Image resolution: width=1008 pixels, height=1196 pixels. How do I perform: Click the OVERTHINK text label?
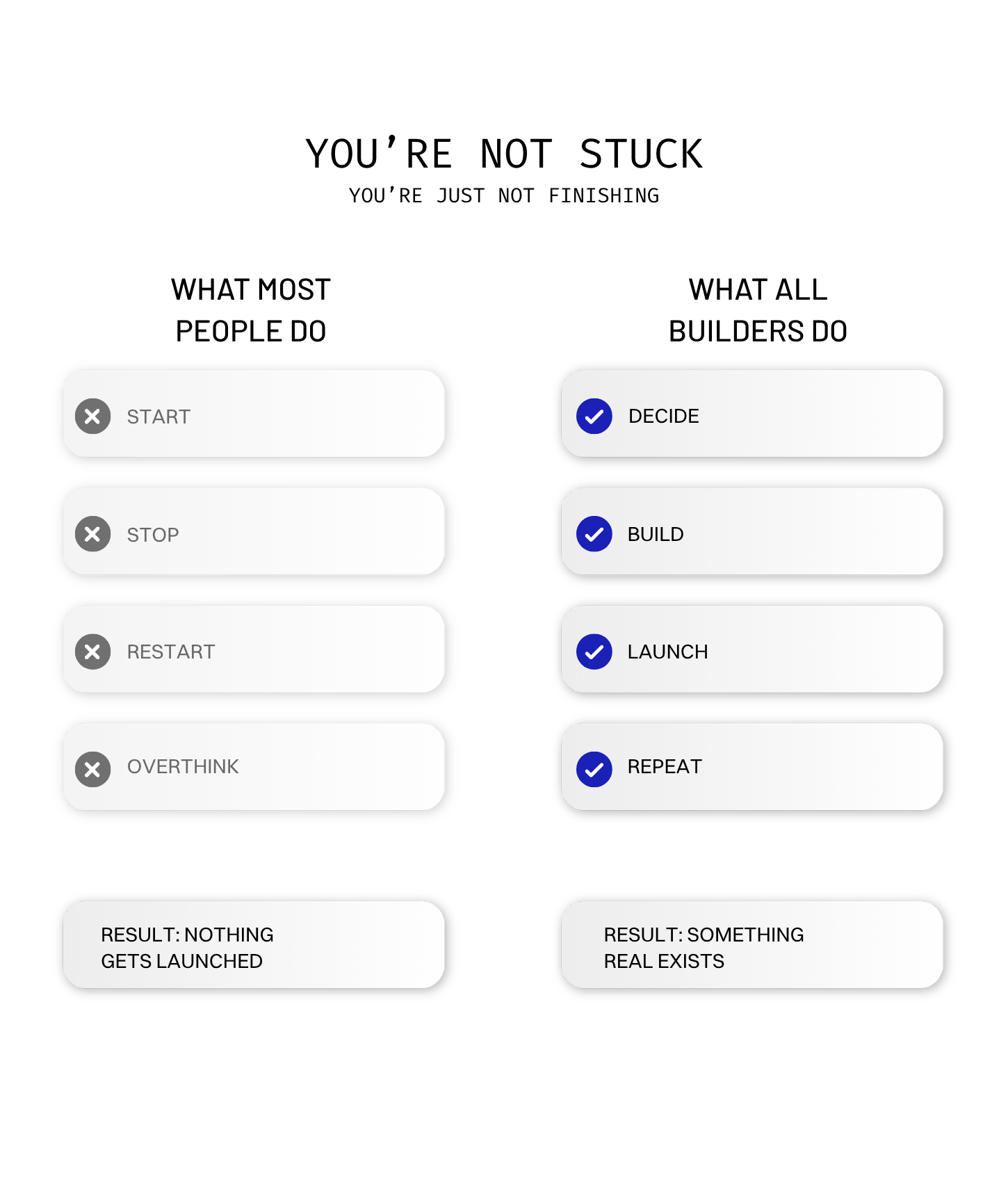tap(183, 766)
